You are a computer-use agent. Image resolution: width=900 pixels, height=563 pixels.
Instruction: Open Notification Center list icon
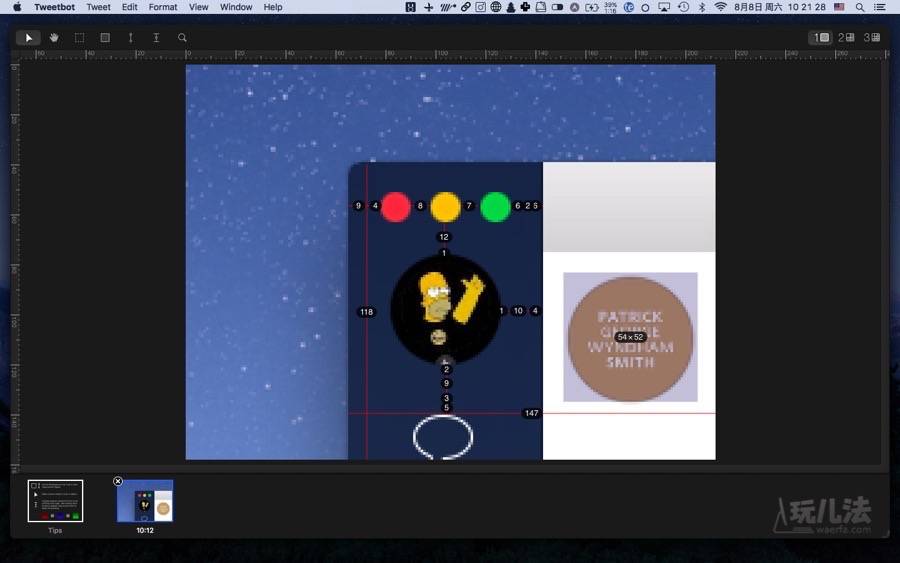(x=879, y=7)
